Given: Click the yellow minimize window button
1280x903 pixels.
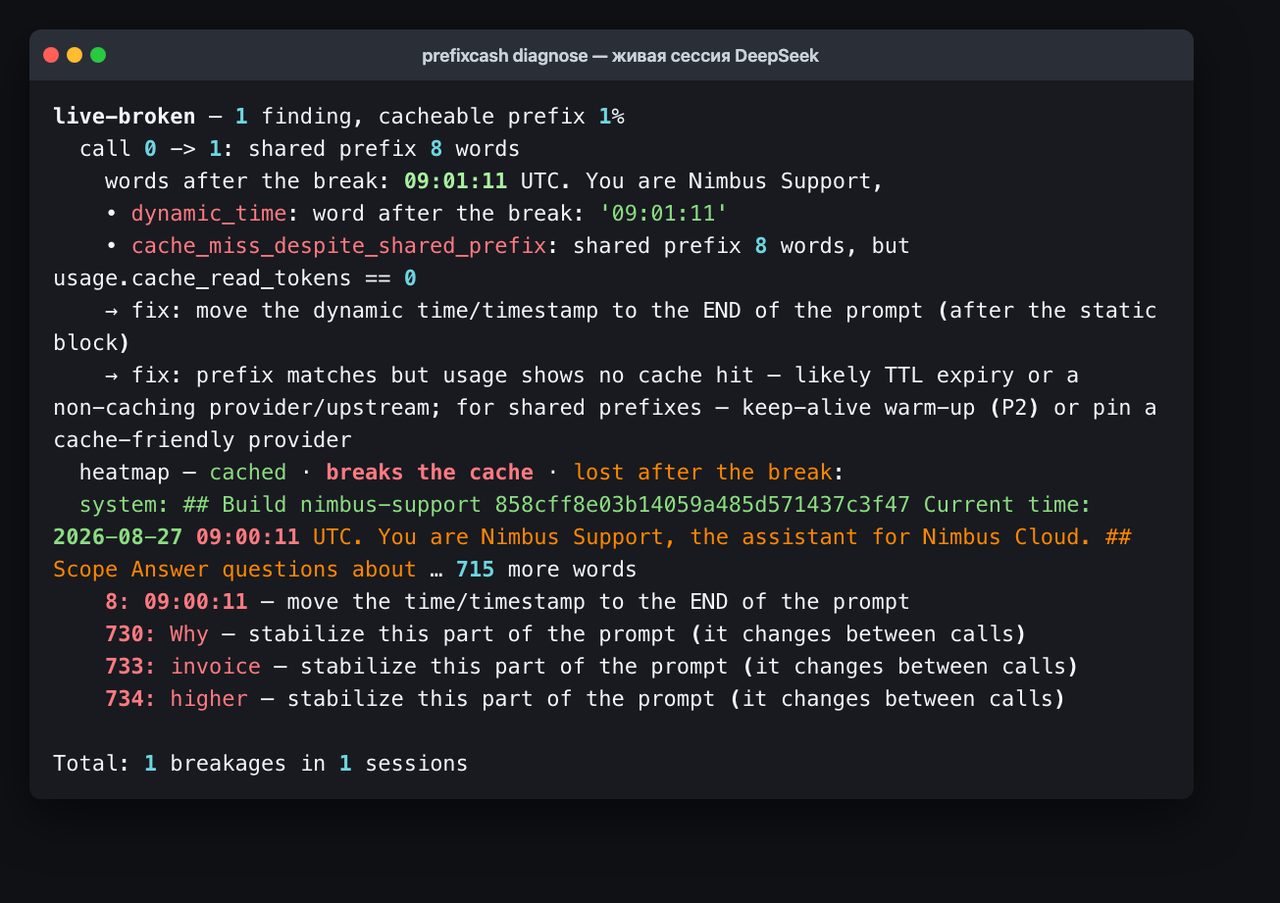Looking at the screenshot, I should [75, 55].
